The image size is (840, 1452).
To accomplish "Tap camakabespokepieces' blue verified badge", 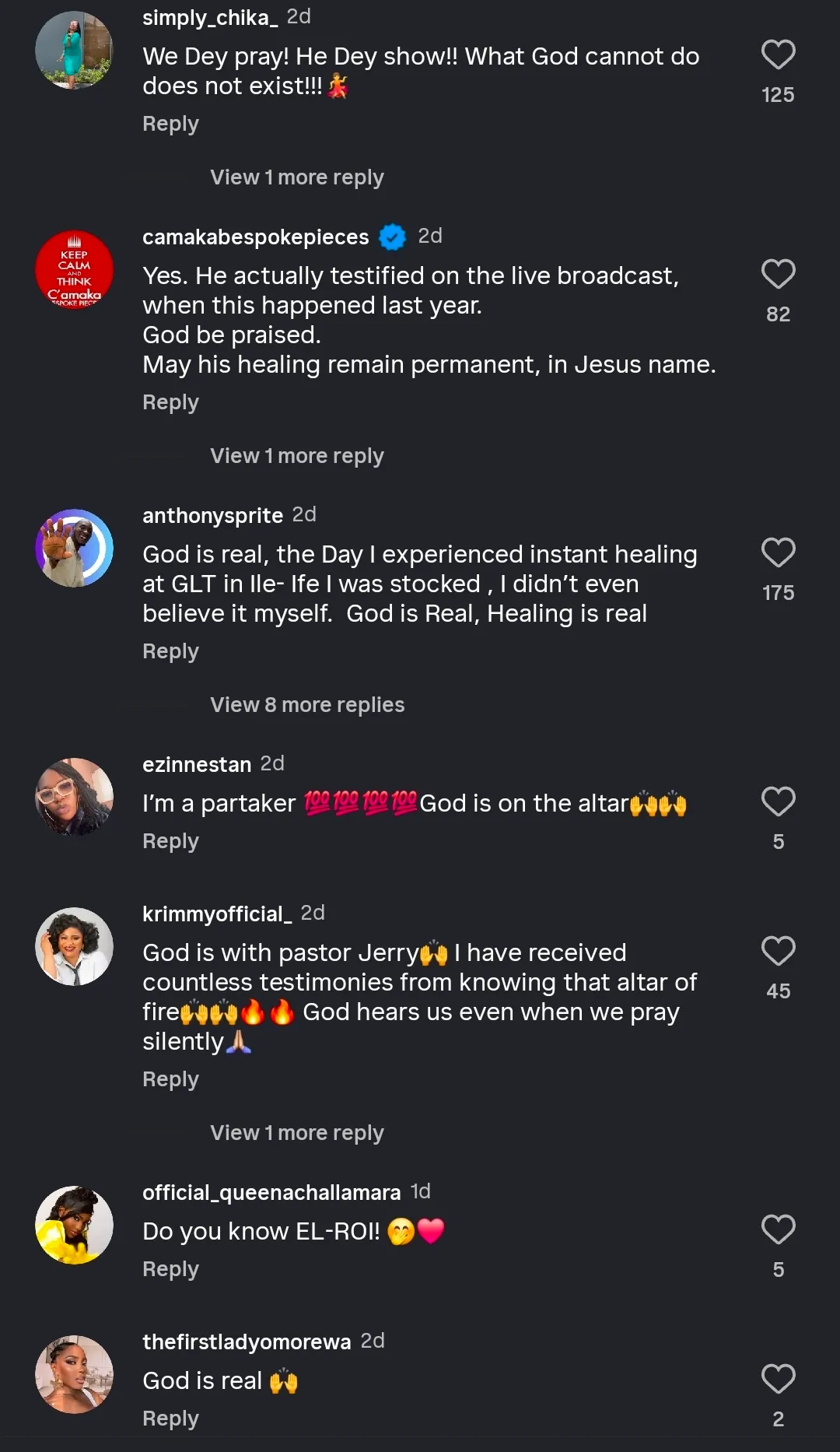I will point(392,237).
